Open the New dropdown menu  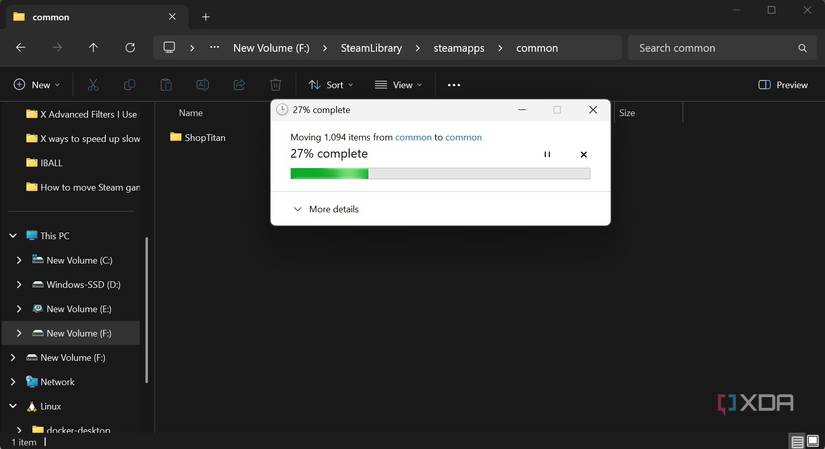click(x=37, y=85)
